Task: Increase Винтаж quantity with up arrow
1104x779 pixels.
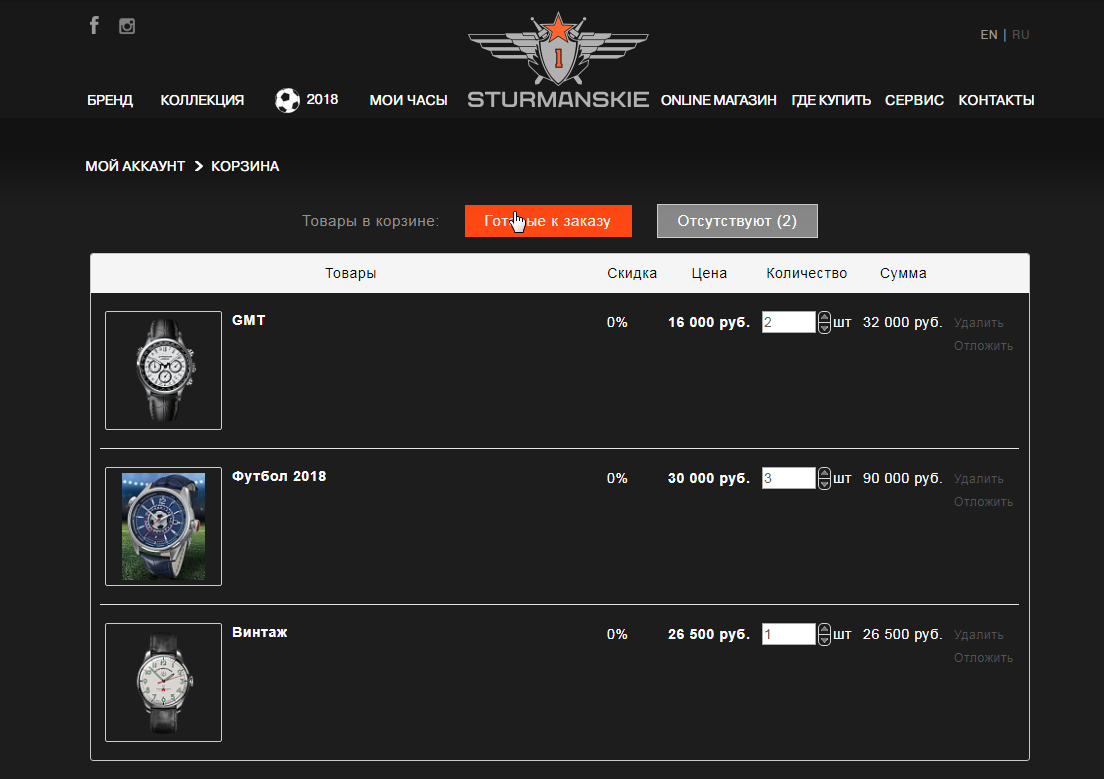Action: coord(824,629)
